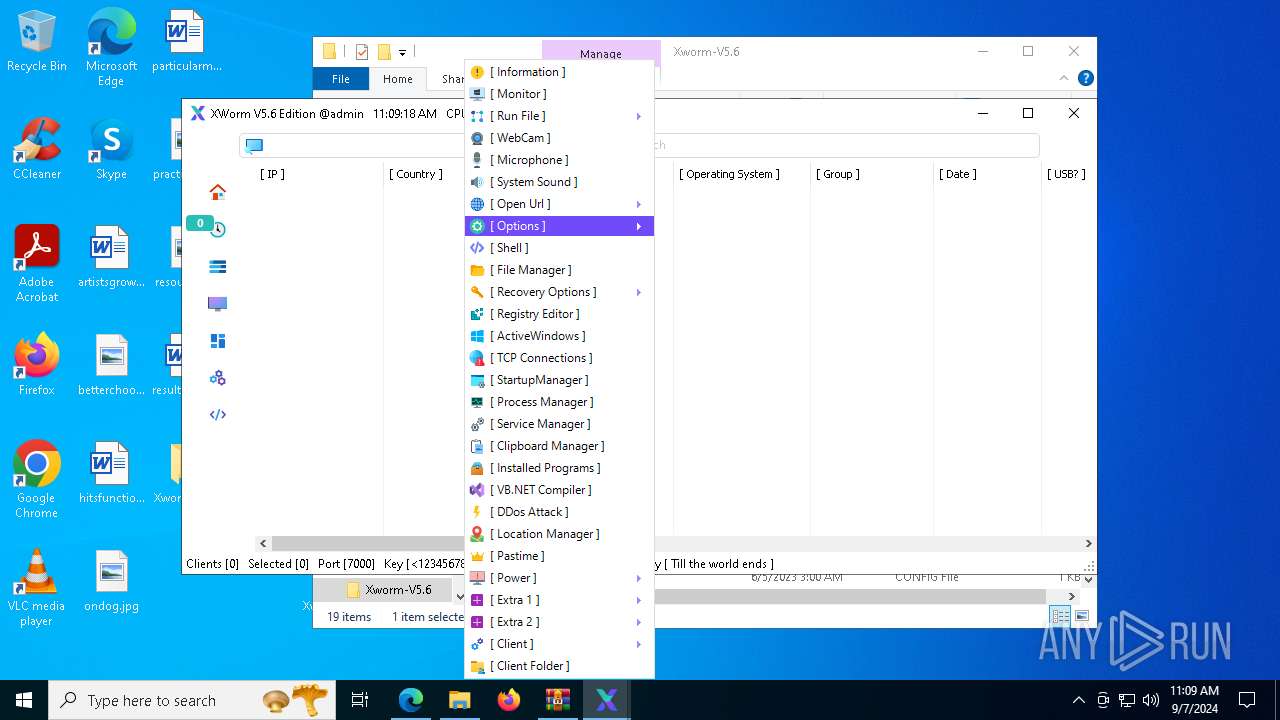Screen dimensions: 1280x720
Task: Expand the Extra 1 submenu arrow
Action: [x=638, y=600]
